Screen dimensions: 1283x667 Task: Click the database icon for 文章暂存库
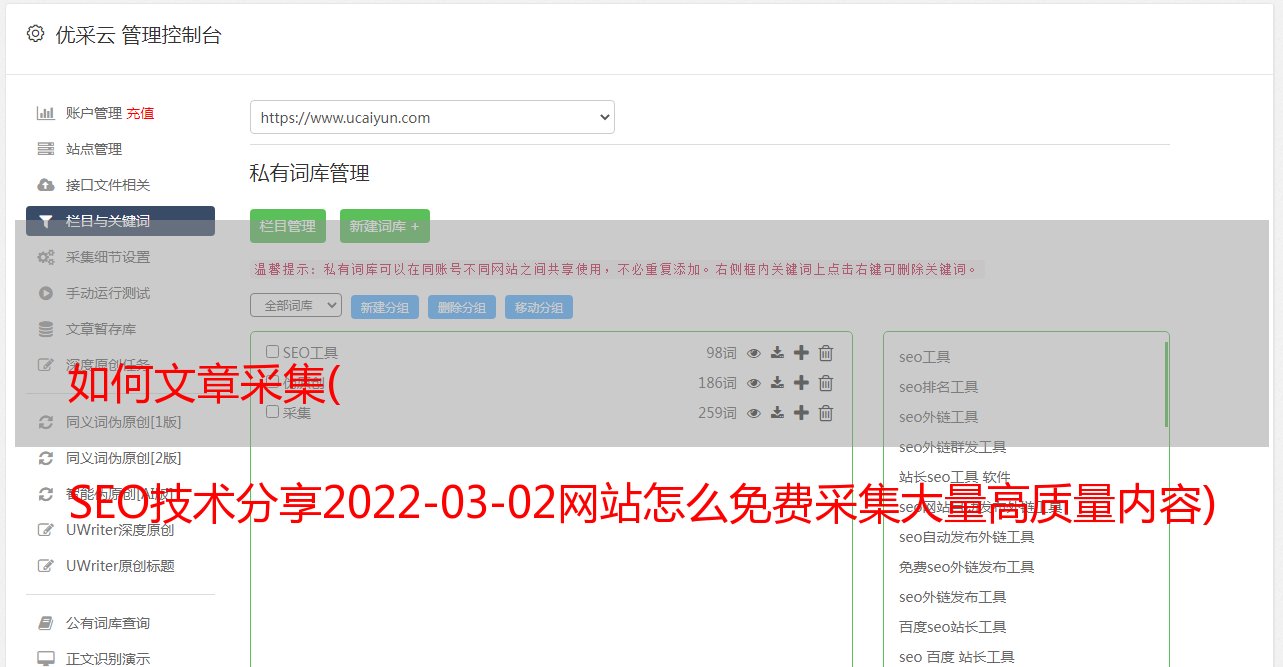[x=46, y=329]
